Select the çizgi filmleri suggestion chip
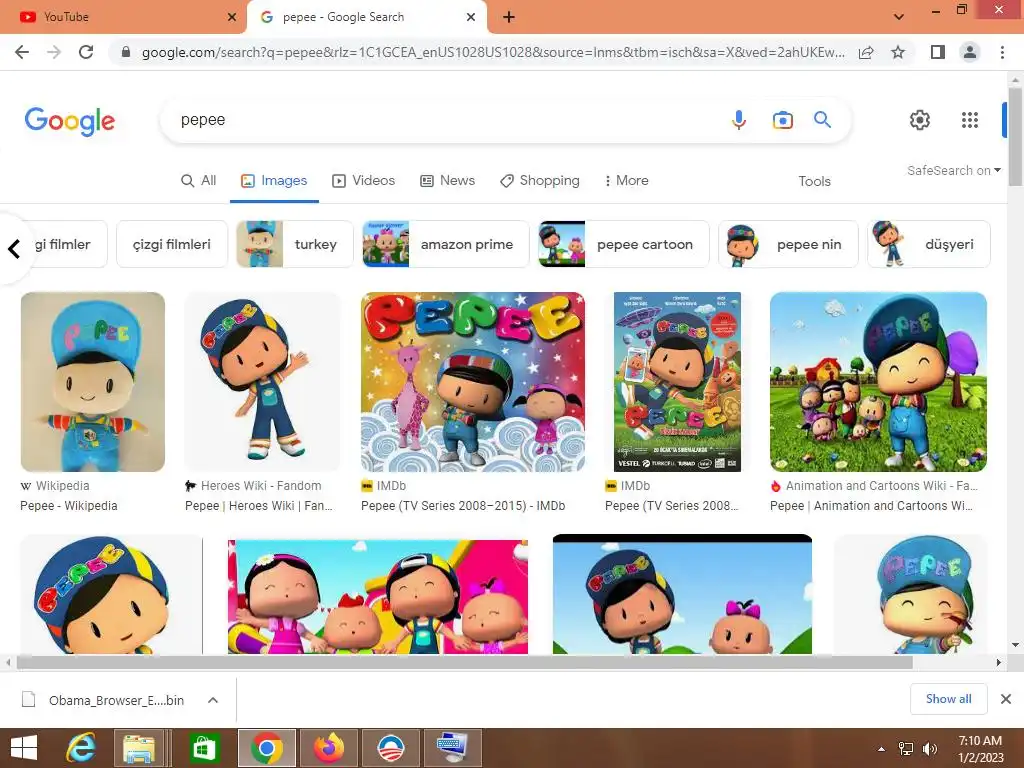Image resolution: width=1024 pixels, height=768 pixels. (172, 244)
